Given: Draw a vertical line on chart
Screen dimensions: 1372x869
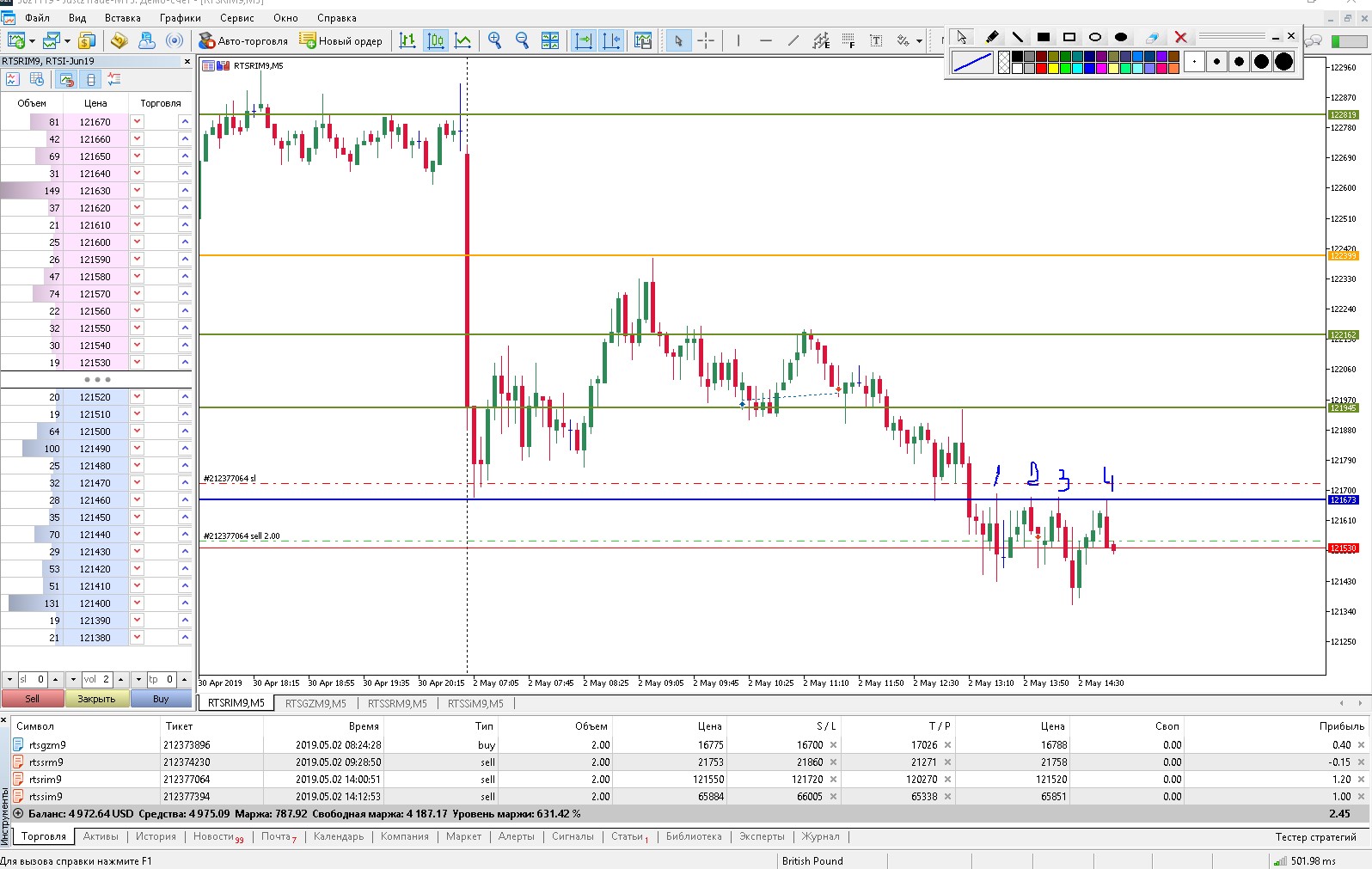Looking at the screenshot, I should tap(738, 40).
